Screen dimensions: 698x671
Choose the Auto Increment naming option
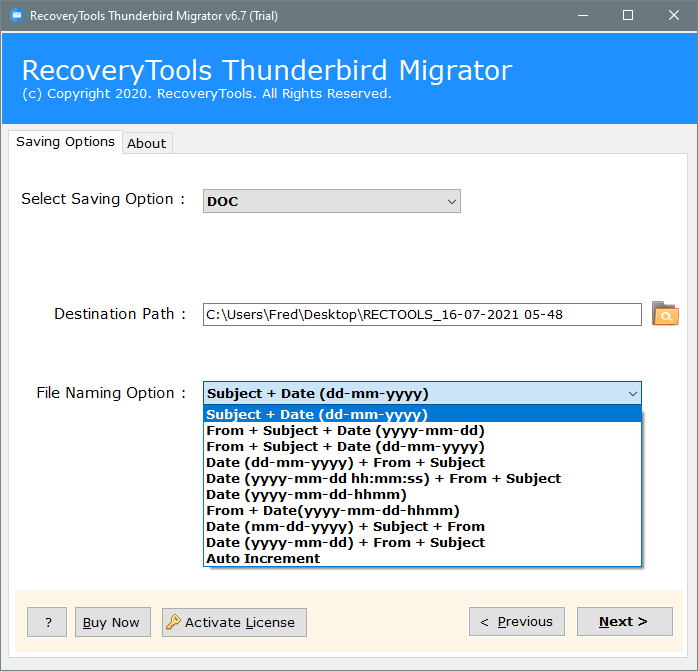point(422,558)
